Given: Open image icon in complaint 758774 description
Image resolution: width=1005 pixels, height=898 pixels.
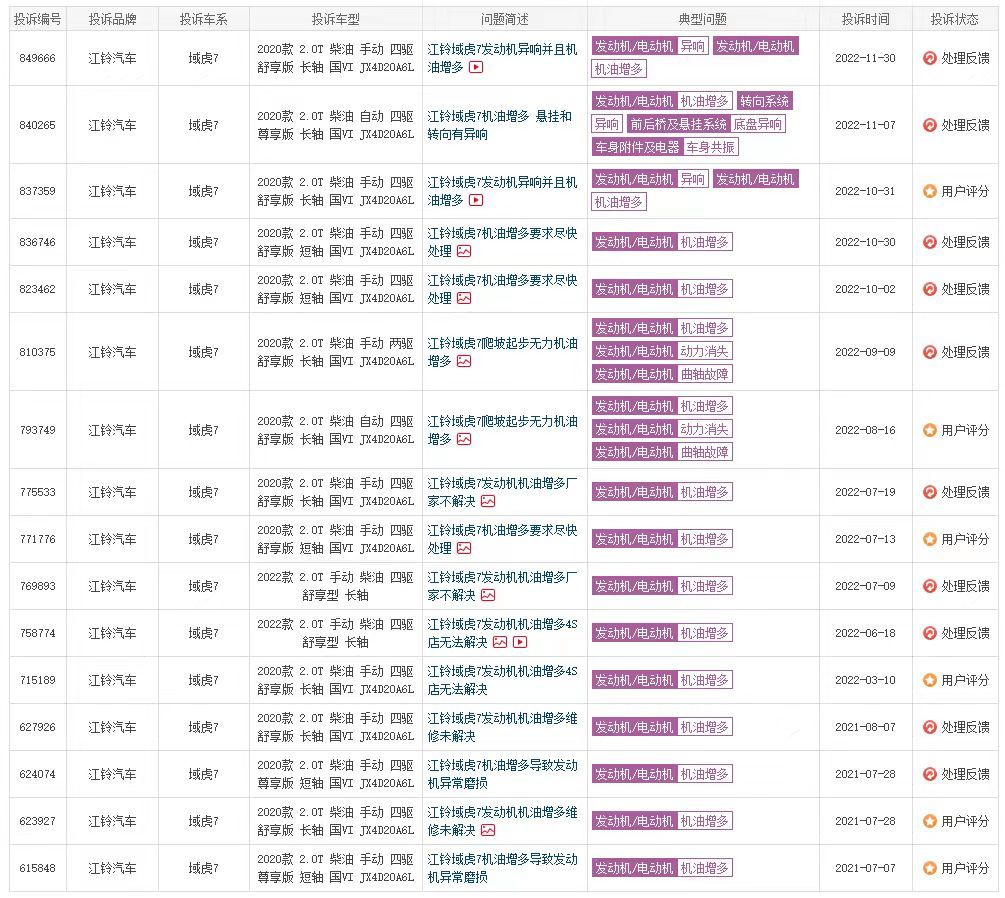Looking at the screenshot, I should coord(500,642).
